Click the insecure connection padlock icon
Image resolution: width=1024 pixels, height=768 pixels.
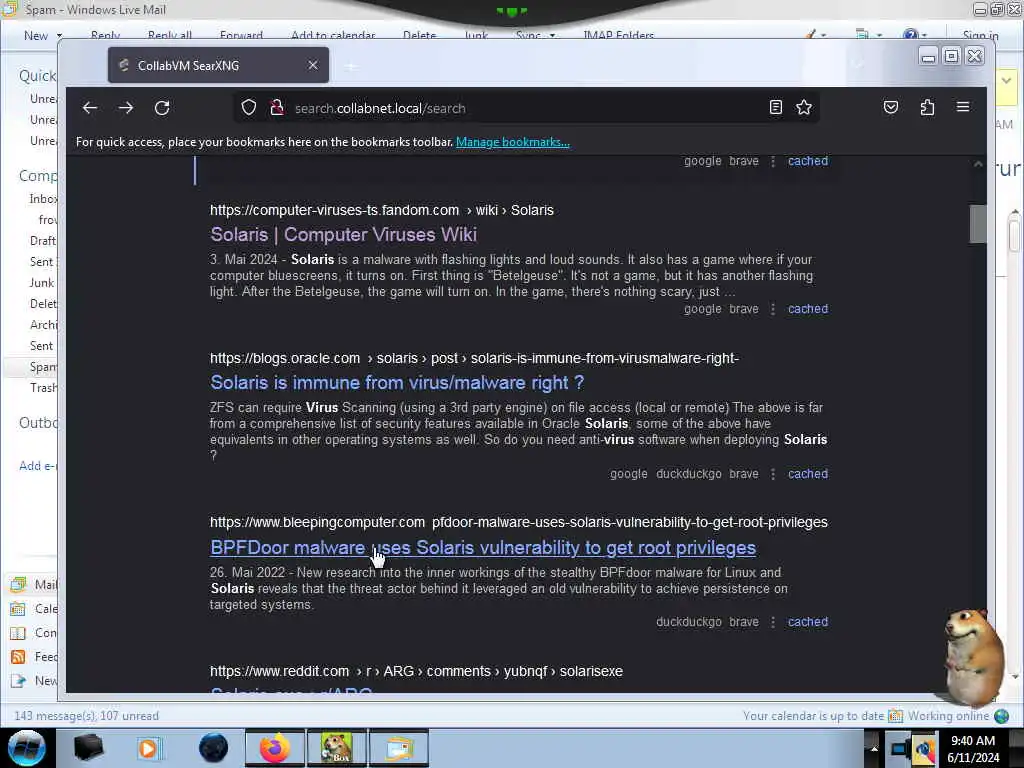pos(277,108)
